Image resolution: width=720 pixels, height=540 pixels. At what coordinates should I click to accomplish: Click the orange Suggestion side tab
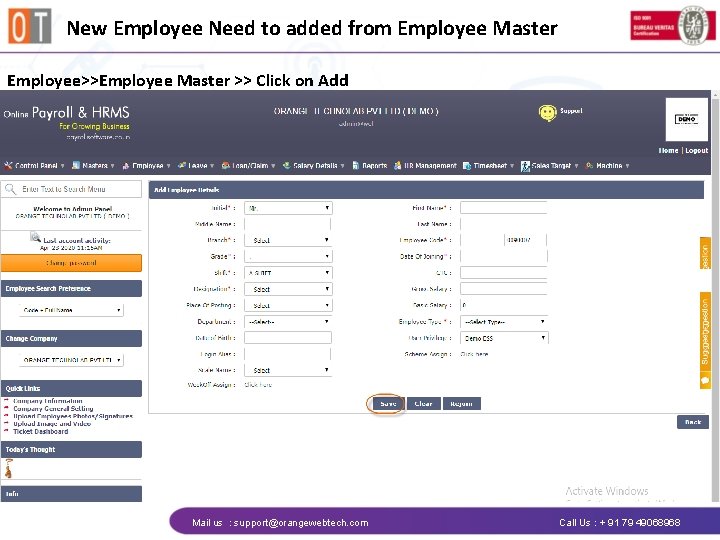point(705,334)
